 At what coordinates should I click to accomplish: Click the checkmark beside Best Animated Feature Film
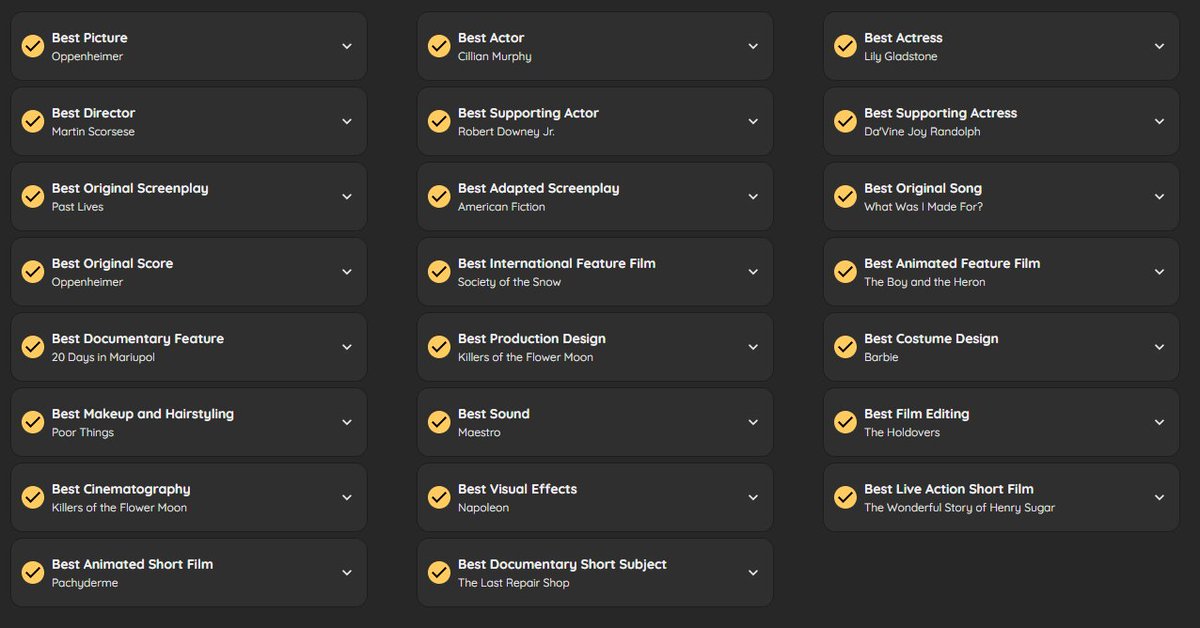[846, 271]
